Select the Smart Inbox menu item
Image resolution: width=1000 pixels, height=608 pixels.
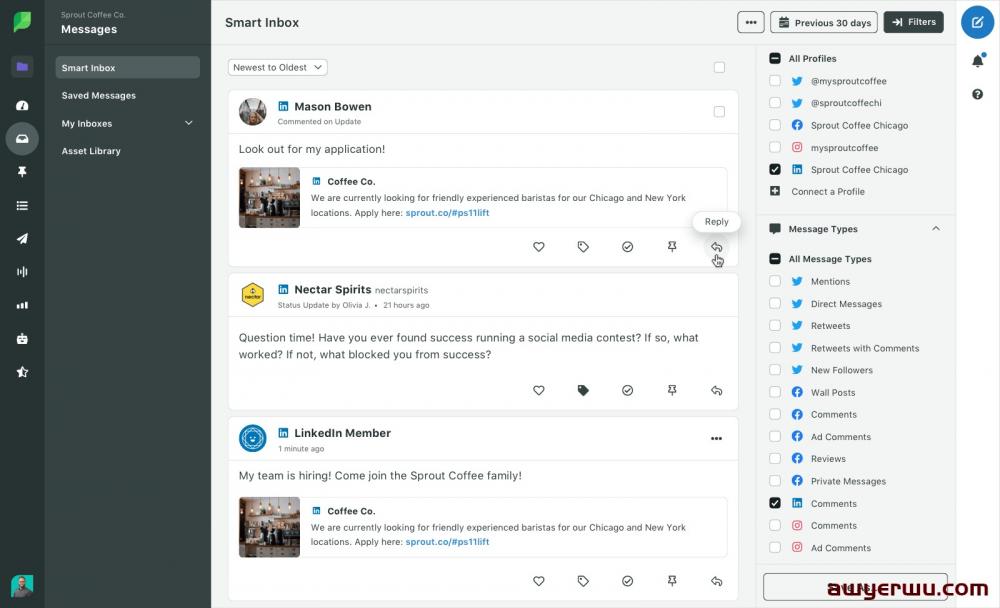pos(128,68)
